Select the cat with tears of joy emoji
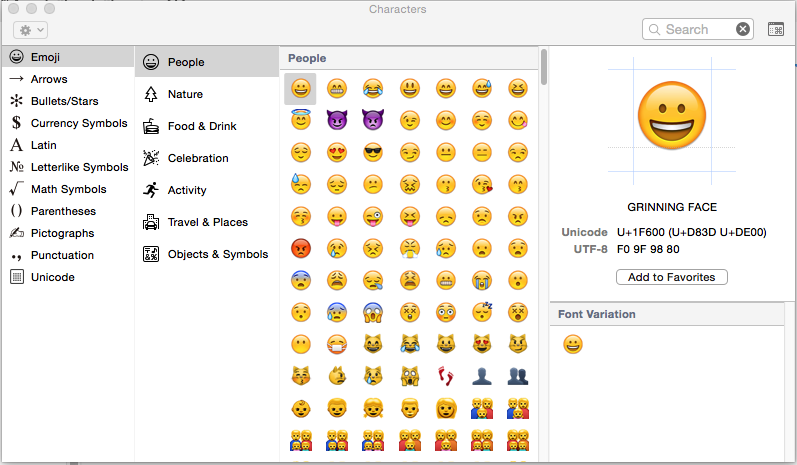This screenshot has width=797, height=465. [410, 345]
